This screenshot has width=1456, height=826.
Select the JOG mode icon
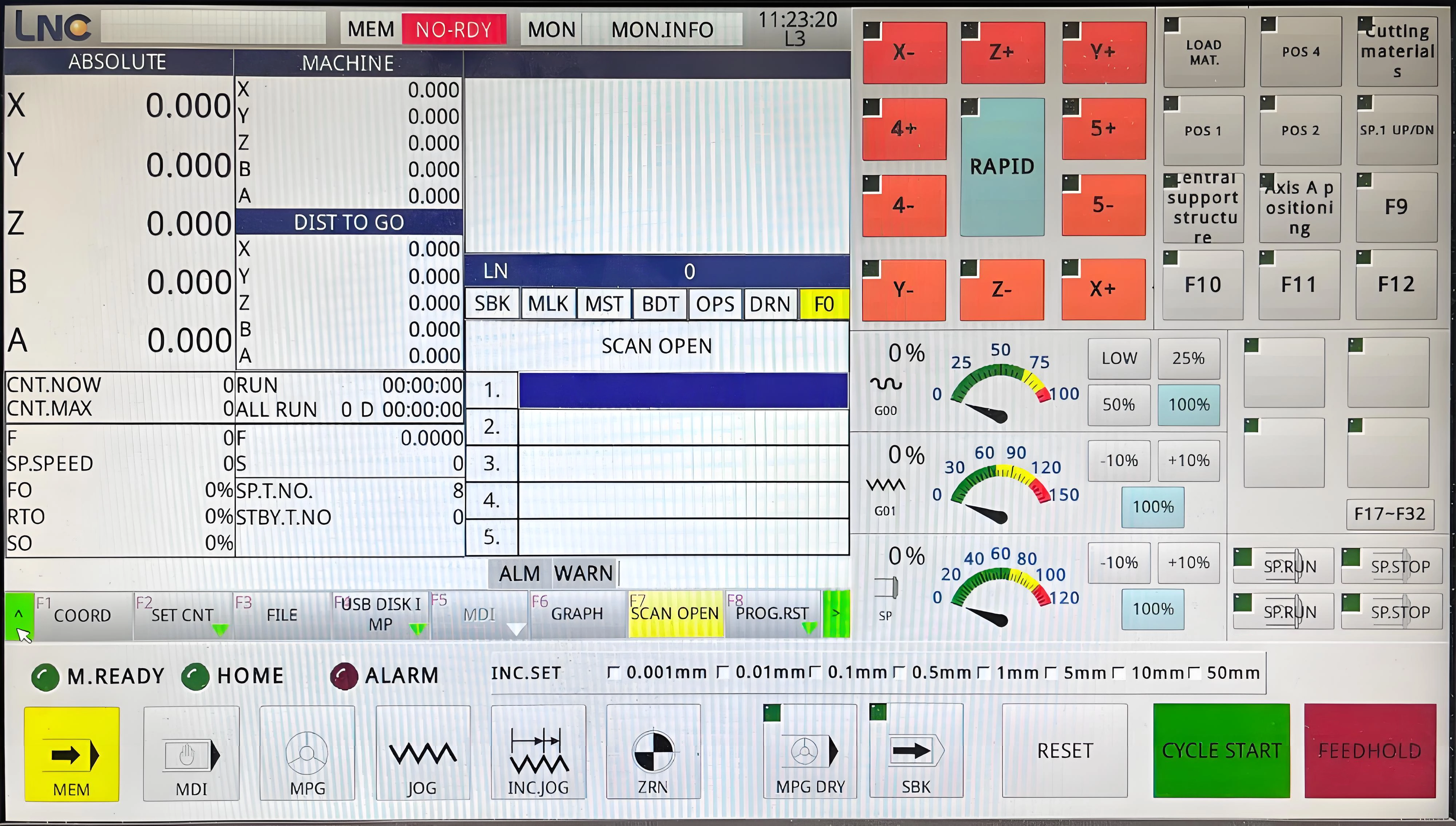[x=422, y=752]
